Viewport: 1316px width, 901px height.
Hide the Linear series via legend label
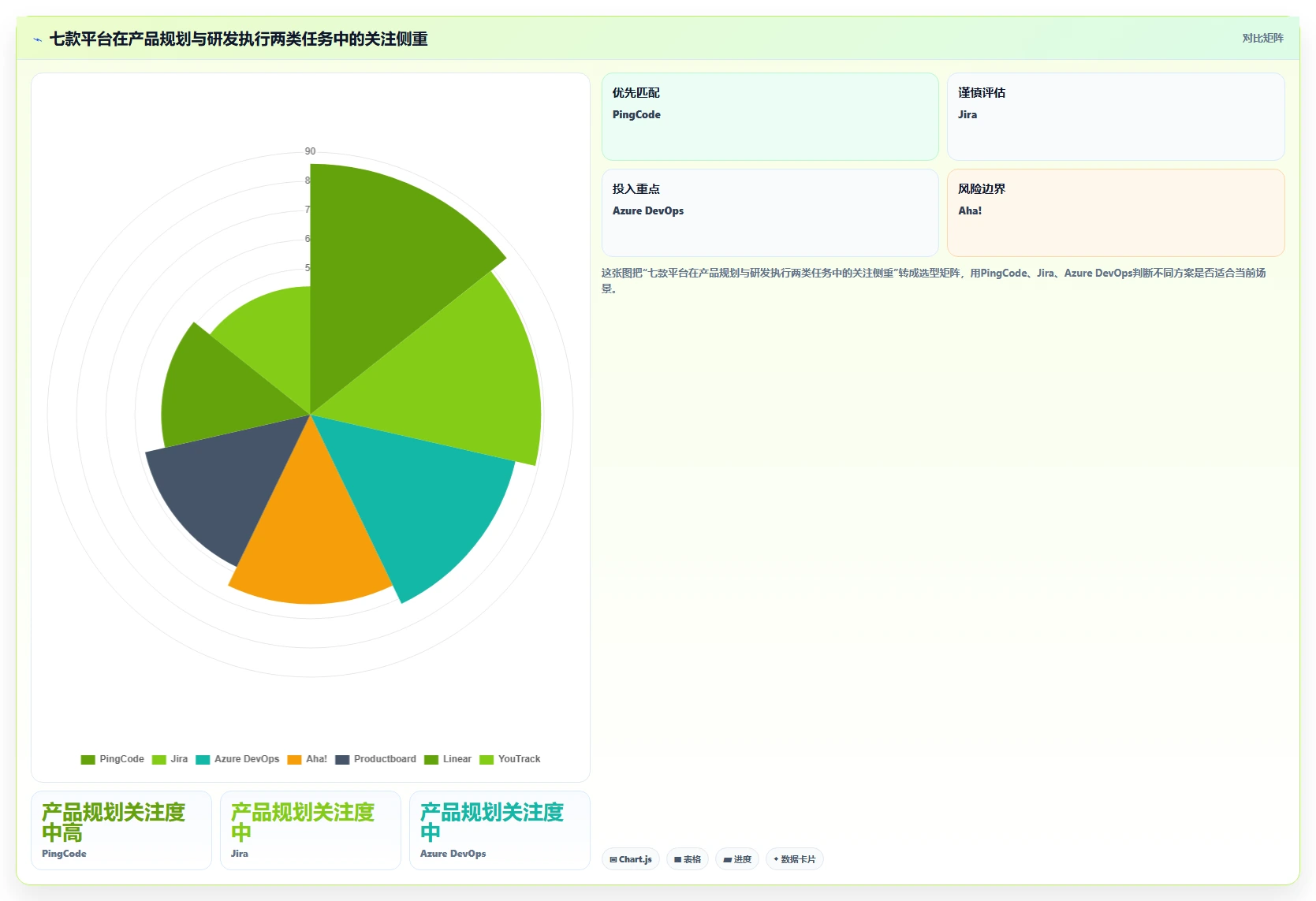click(457, 759)
